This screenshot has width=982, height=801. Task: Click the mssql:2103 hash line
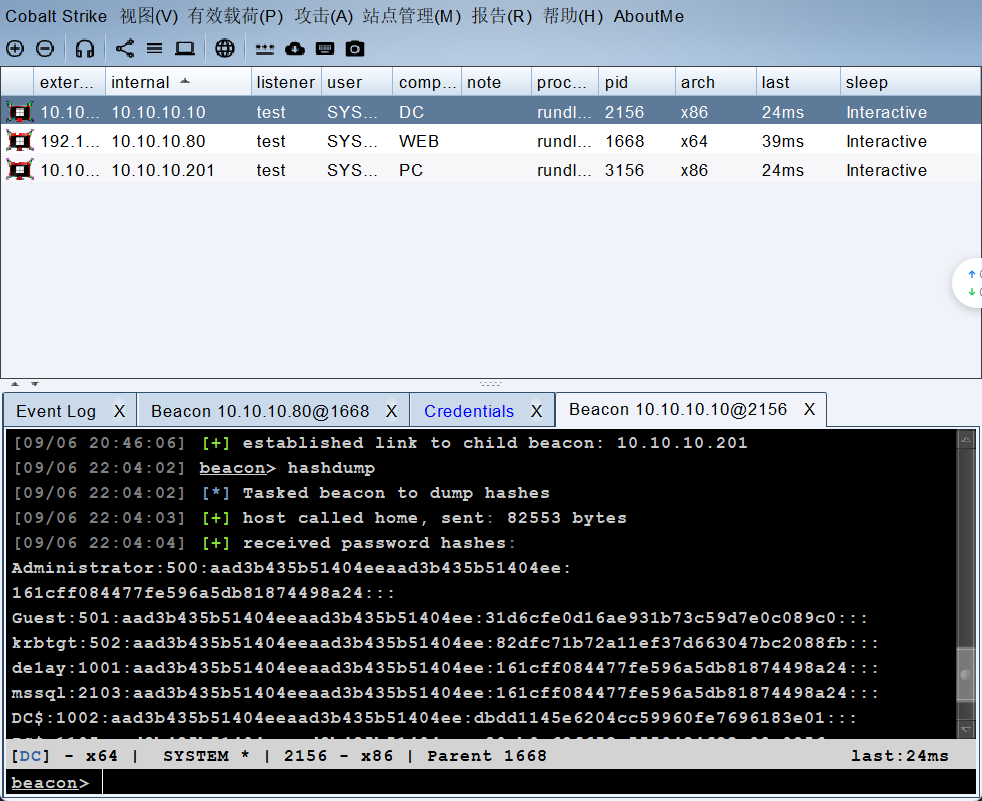445,693
